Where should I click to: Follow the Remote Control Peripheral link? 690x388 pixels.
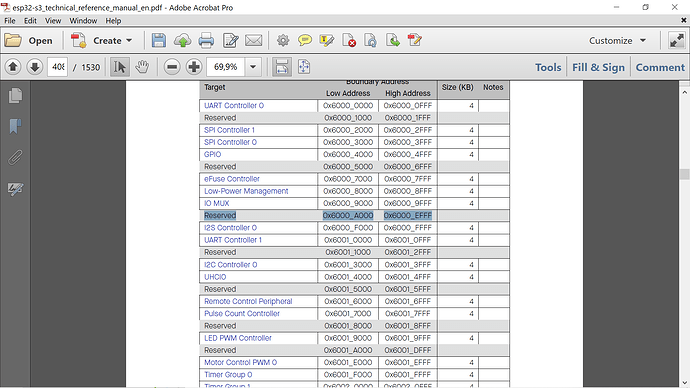(248, 301)
